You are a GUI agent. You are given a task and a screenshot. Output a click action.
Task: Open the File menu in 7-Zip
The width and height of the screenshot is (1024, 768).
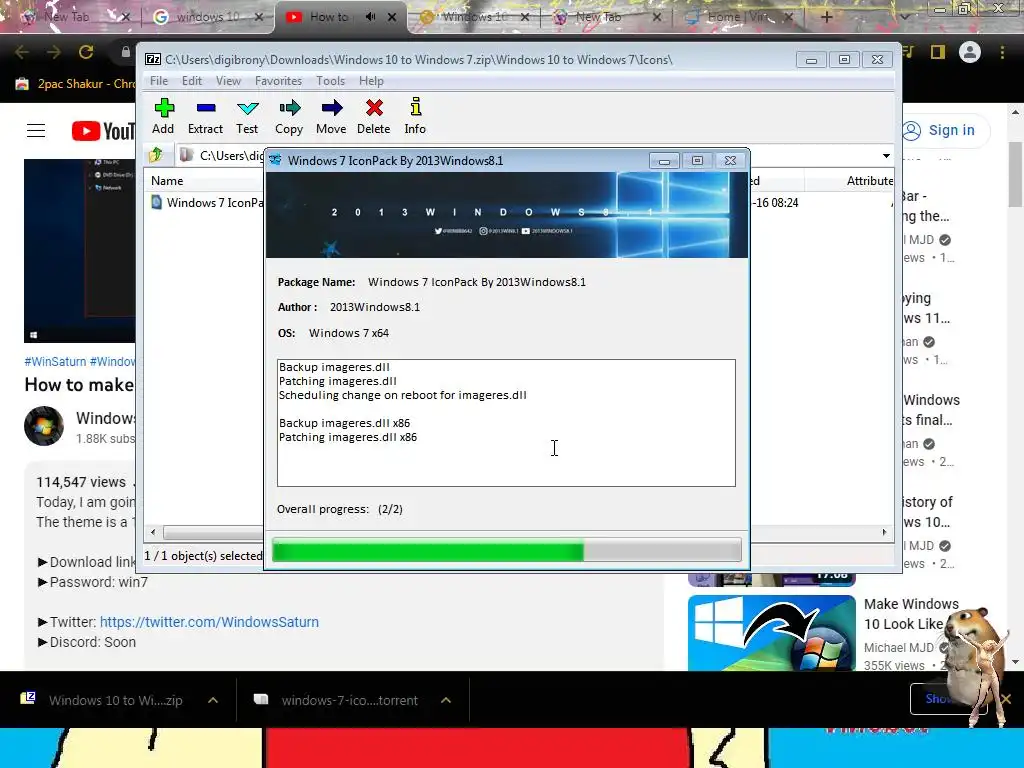coord(159,81)
